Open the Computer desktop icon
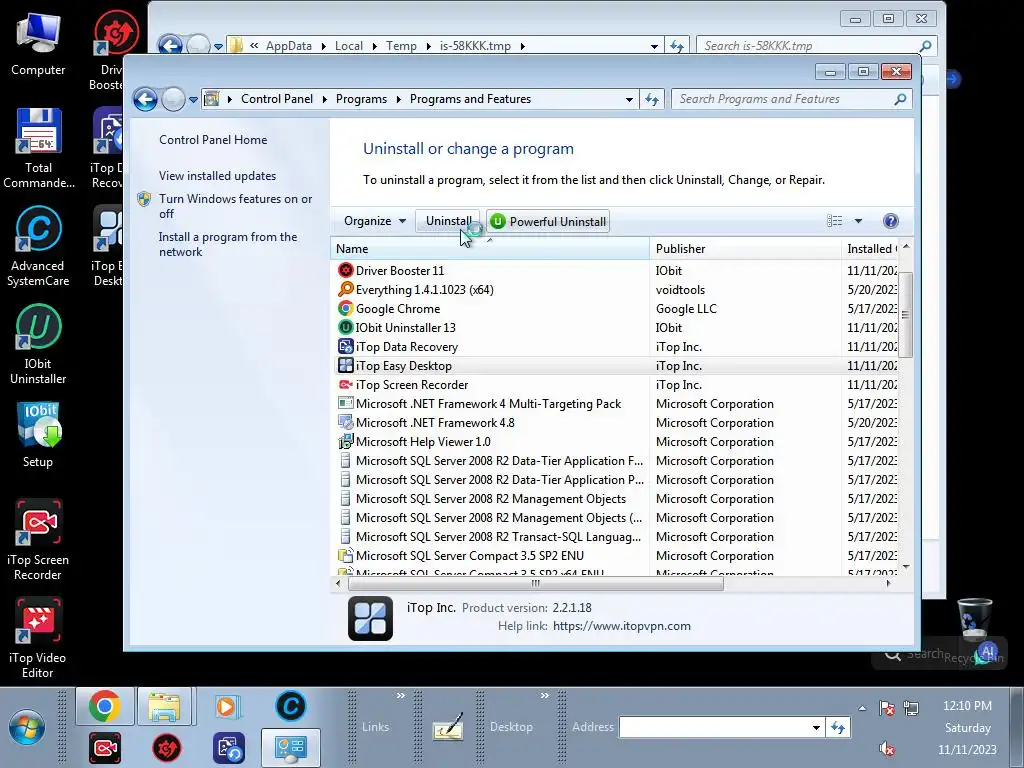1024x768 pixels. click(x=38, y=44)
